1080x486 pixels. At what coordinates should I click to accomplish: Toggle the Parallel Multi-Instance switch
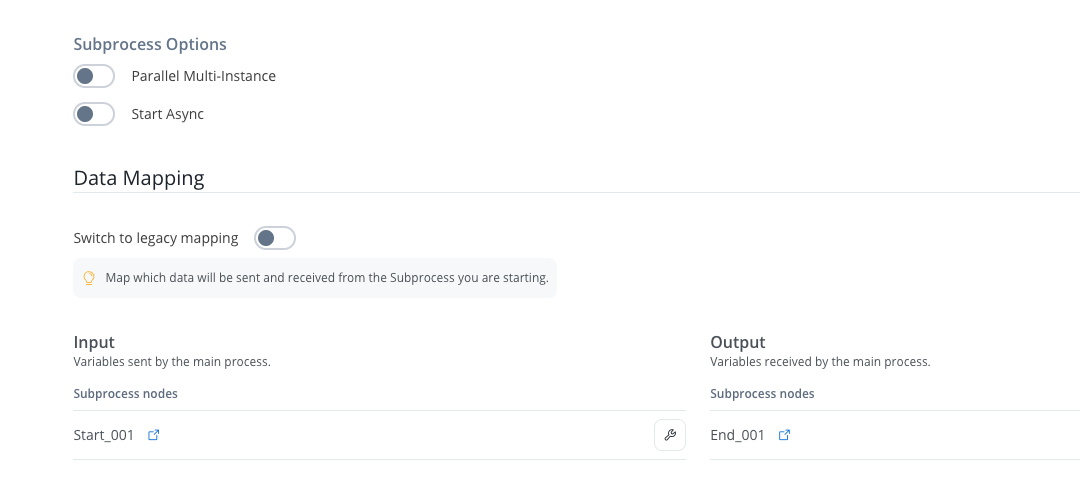pyautogui.click(x=94, y=76)
